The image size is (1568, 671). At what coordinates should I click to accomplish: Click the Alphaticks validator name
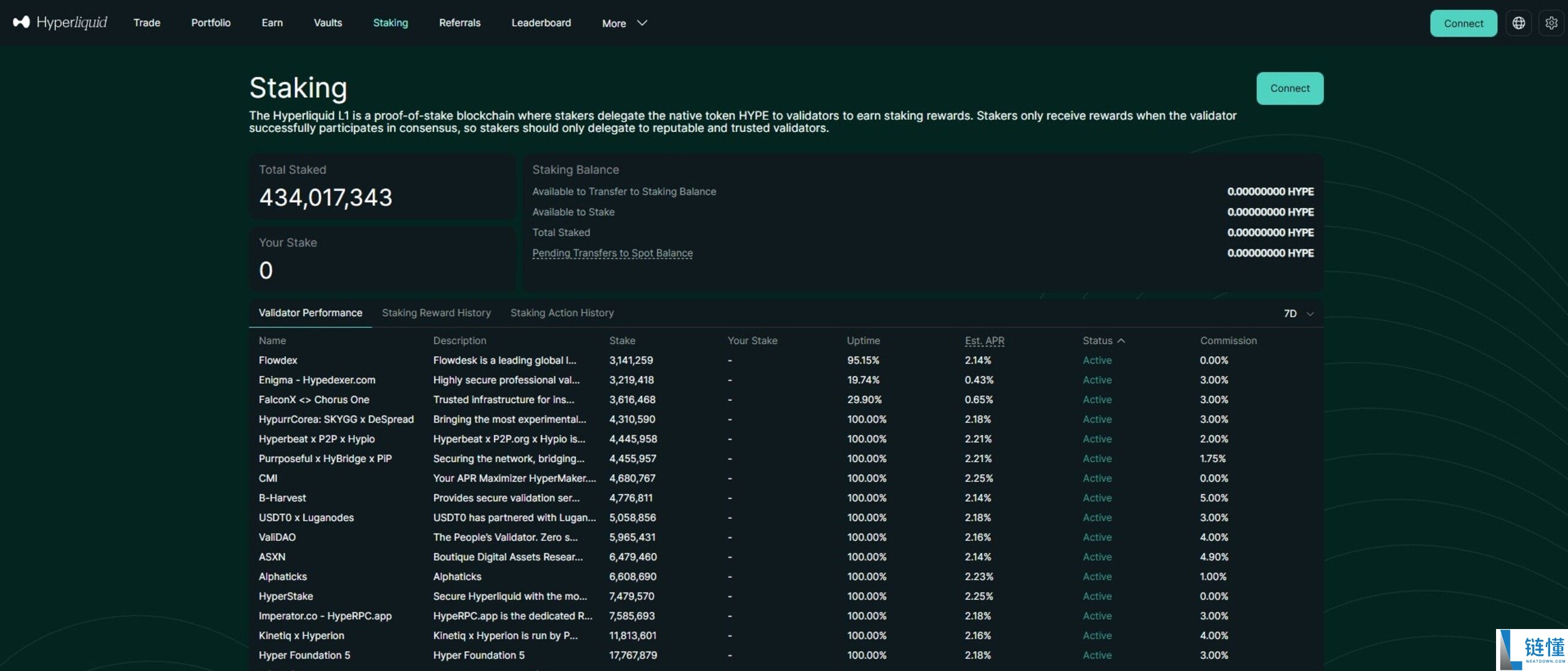coord(282,576)
